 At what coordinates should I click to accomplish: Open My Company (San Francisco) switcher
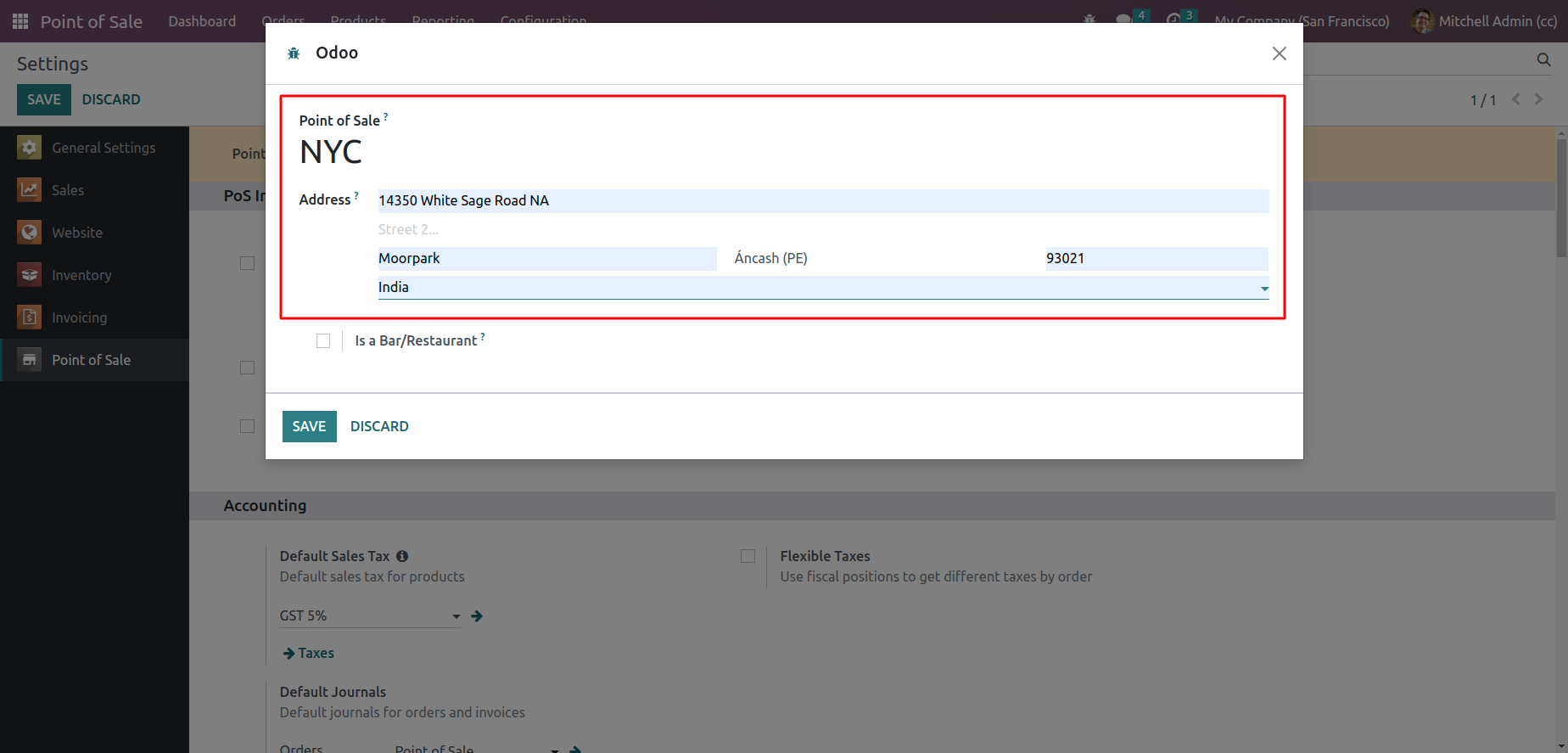[x=1302, y=21]
